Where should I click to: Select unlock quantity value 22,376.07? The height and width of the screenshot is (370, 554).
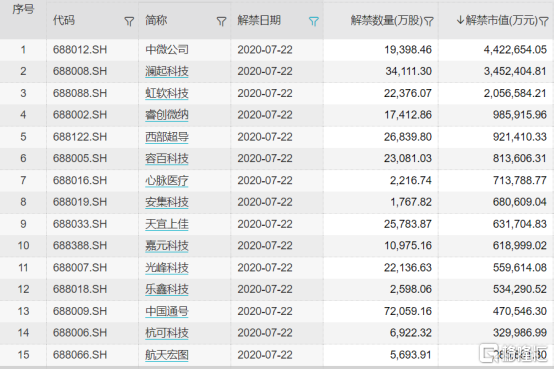(x=408, y=93)
